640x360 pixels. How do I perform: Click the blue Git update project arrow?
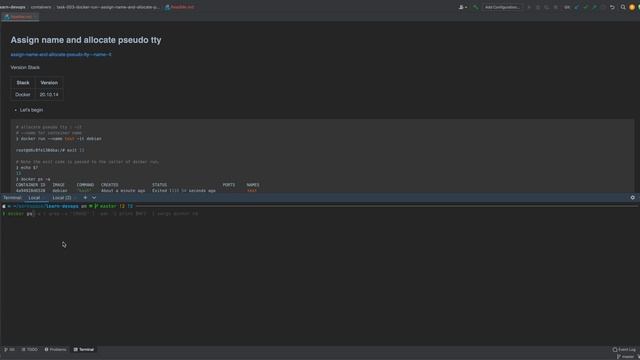pos(576,7)
